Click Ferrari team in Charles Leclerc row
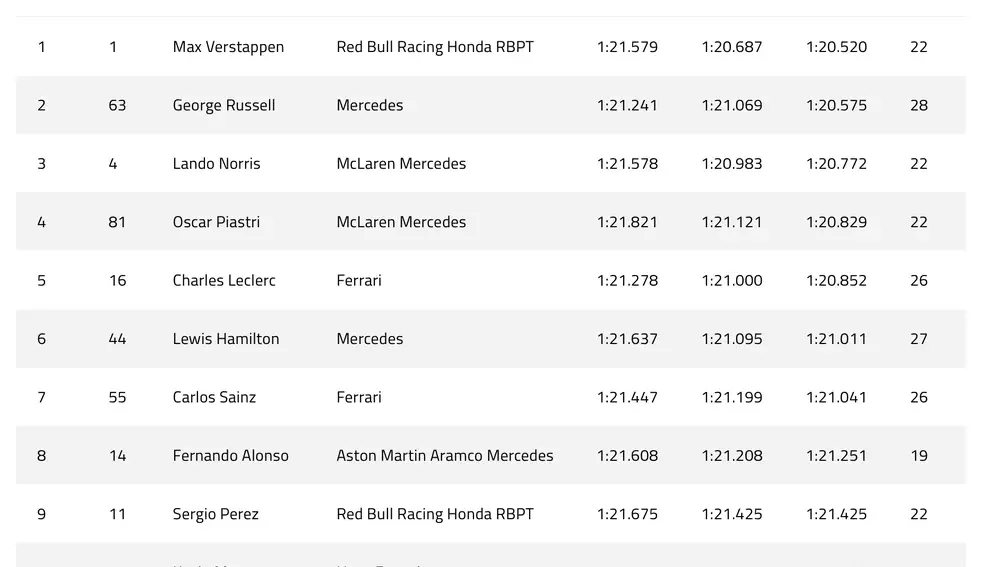This screenshot has height=567, width=1000. [359, 281]
